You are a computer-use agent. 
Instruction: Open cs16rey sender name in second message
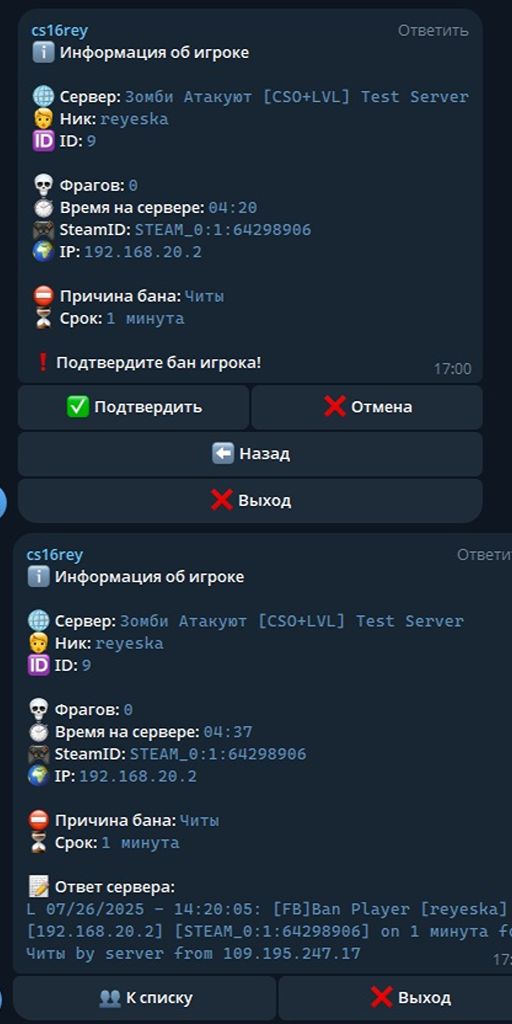[55, 554]
